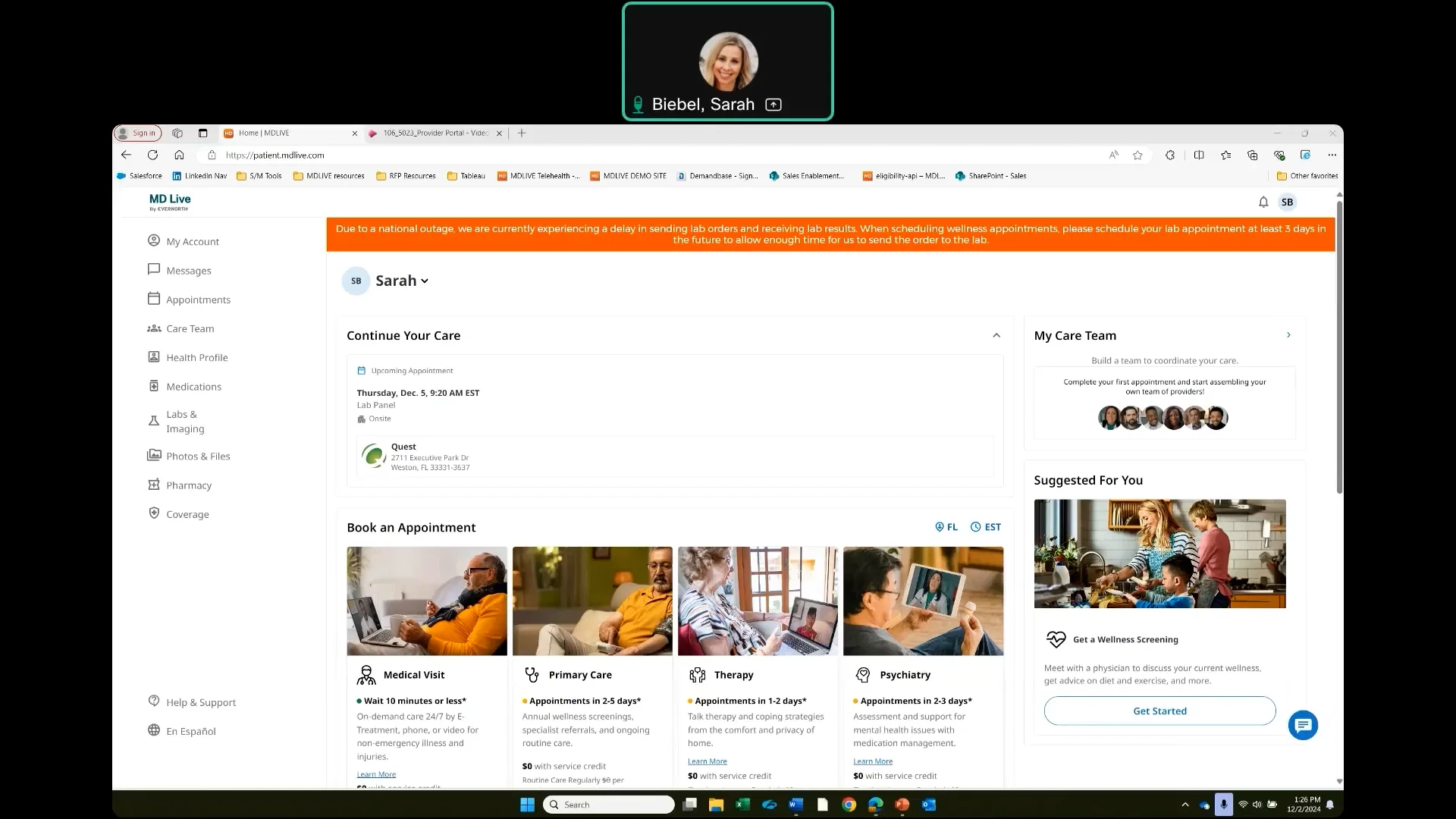Go back with browser back arrow
Viewport: 1456px width, 819px height.
tap(126, 155)
